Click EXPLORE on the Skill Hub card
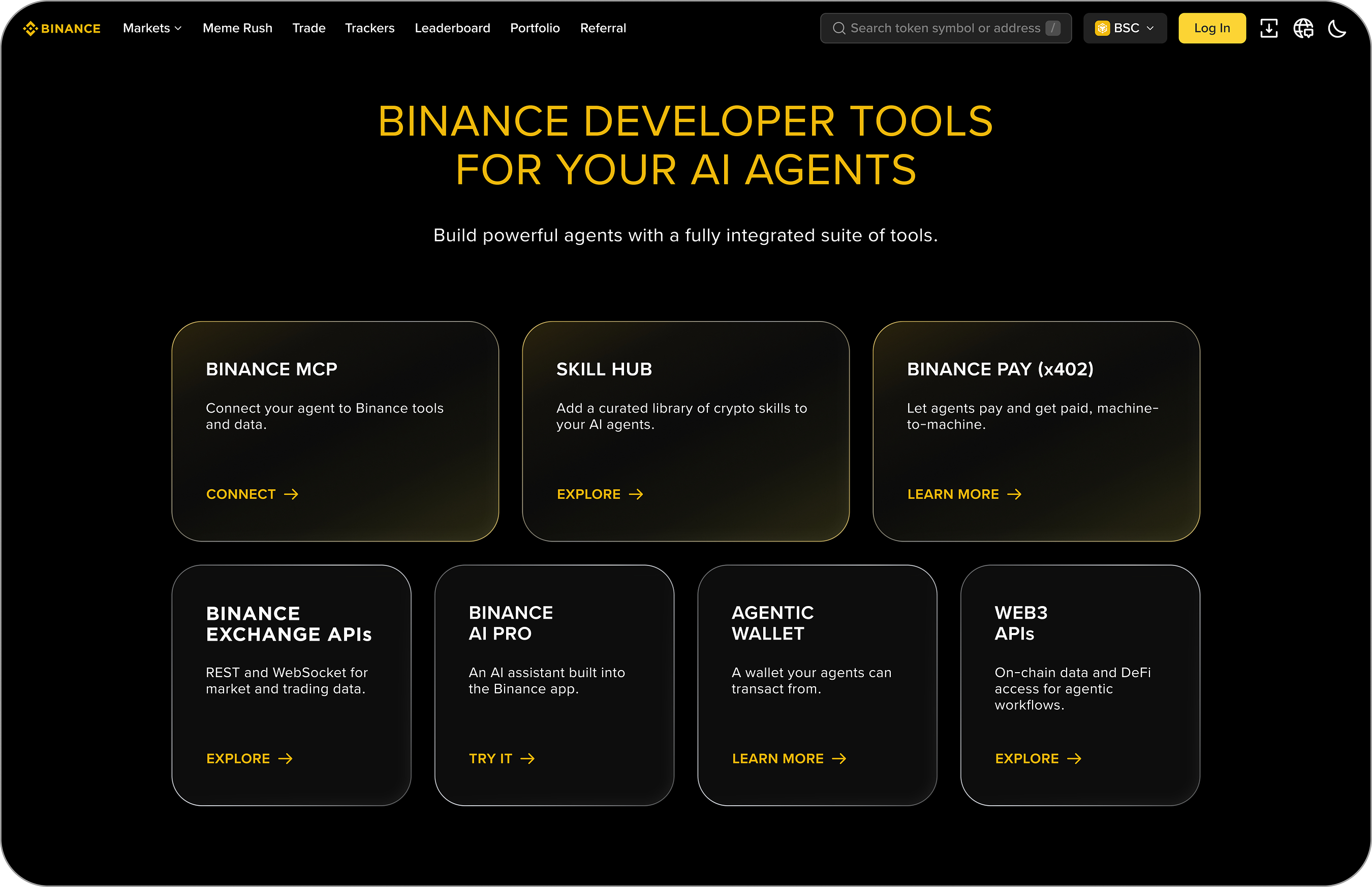This screenshot has width=1372, height=887. [600, 494]
